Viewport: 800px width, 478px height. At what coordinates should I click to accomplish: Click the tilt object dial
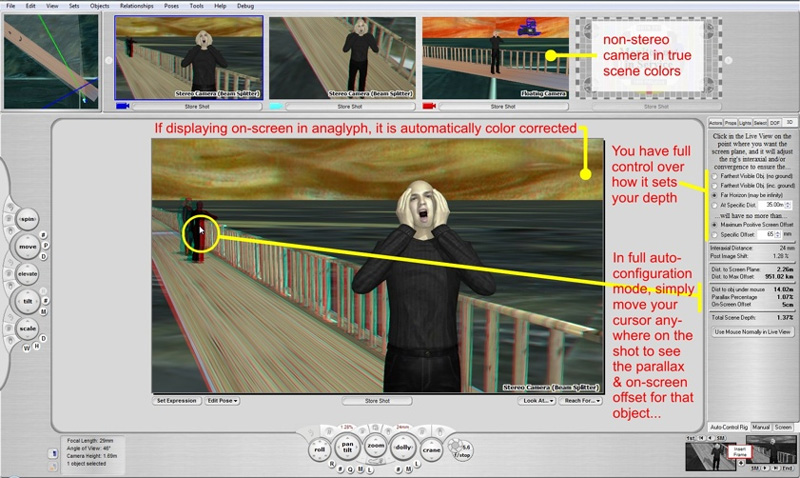27,301
